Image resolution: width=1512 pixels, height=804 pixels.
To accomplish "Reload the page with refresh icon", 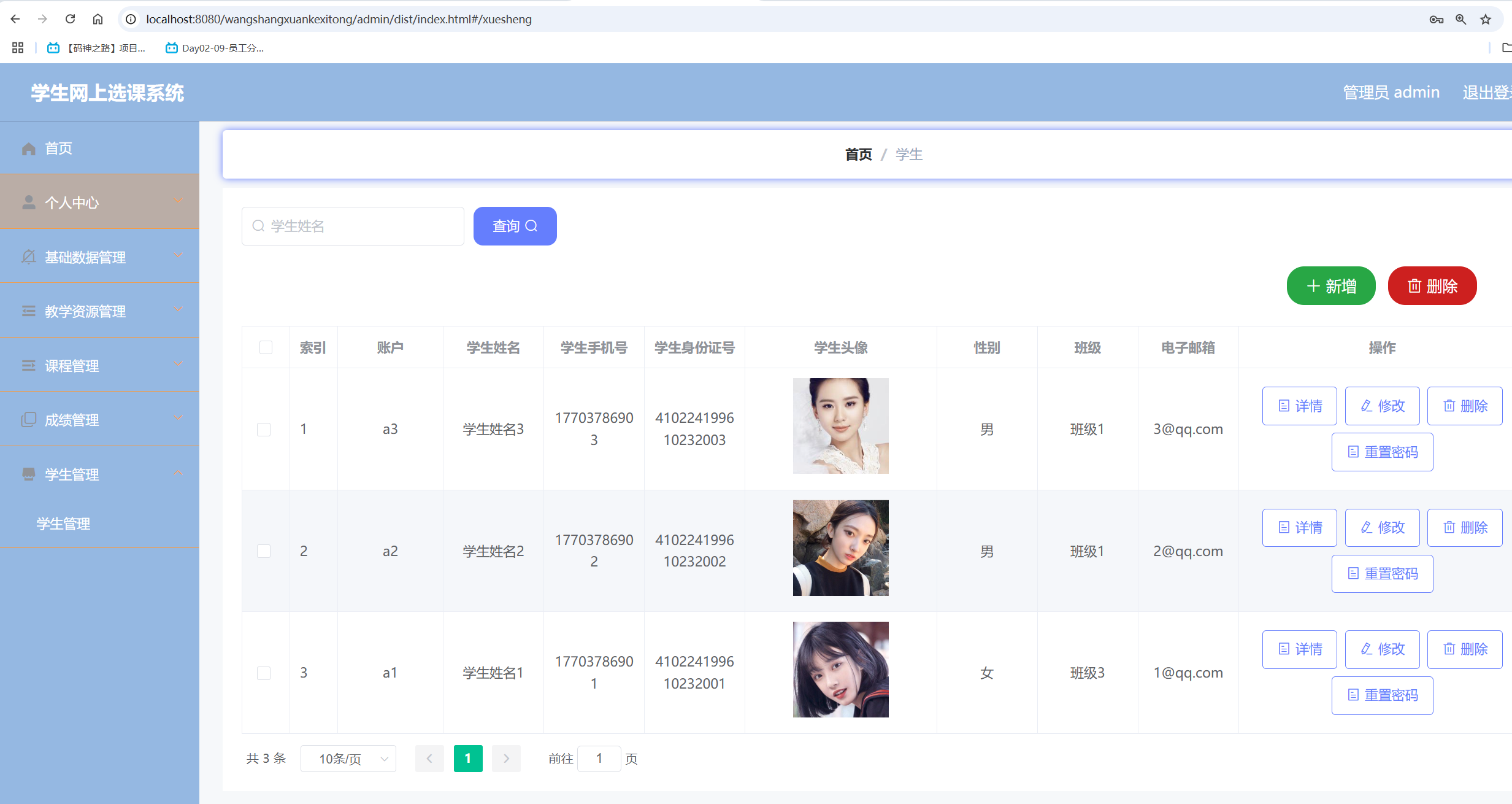I will pos(70,19).
